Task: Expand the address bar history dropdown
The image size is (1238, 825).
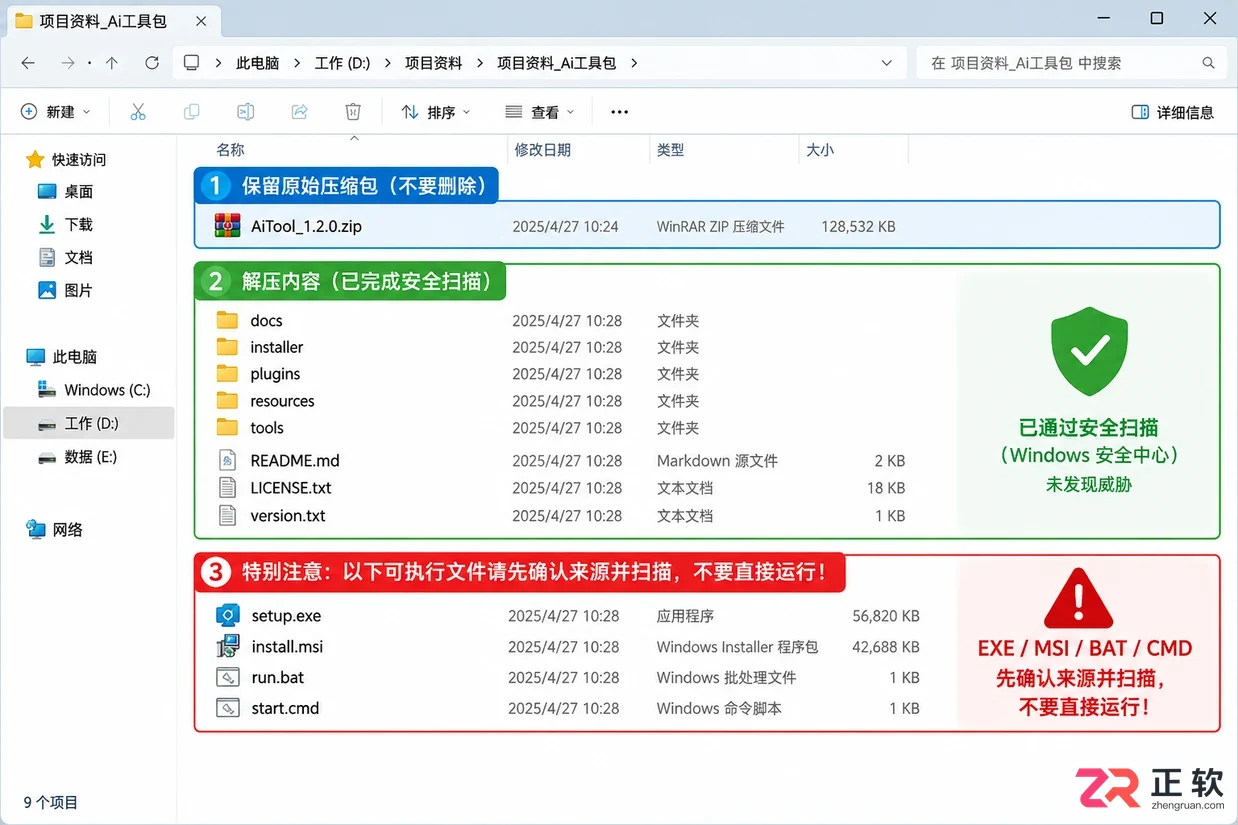Action: [886, 63]
